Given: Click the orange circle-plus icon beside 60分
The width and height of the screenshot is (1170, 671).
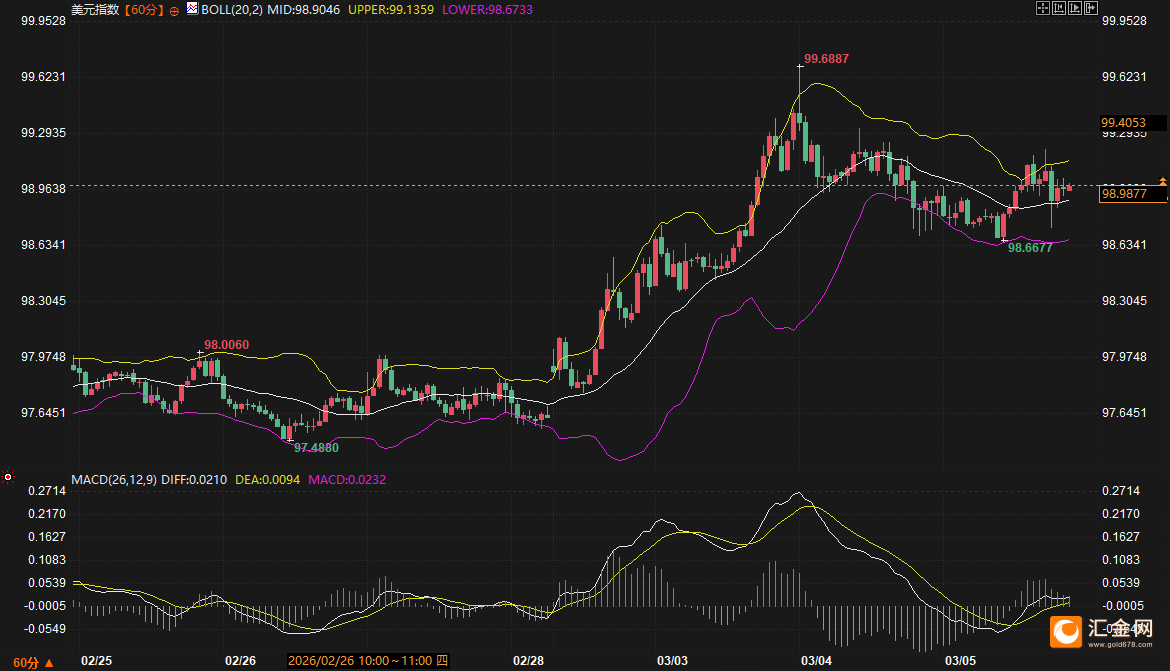Looking at the screenshot, I should [x=175, y=10].
